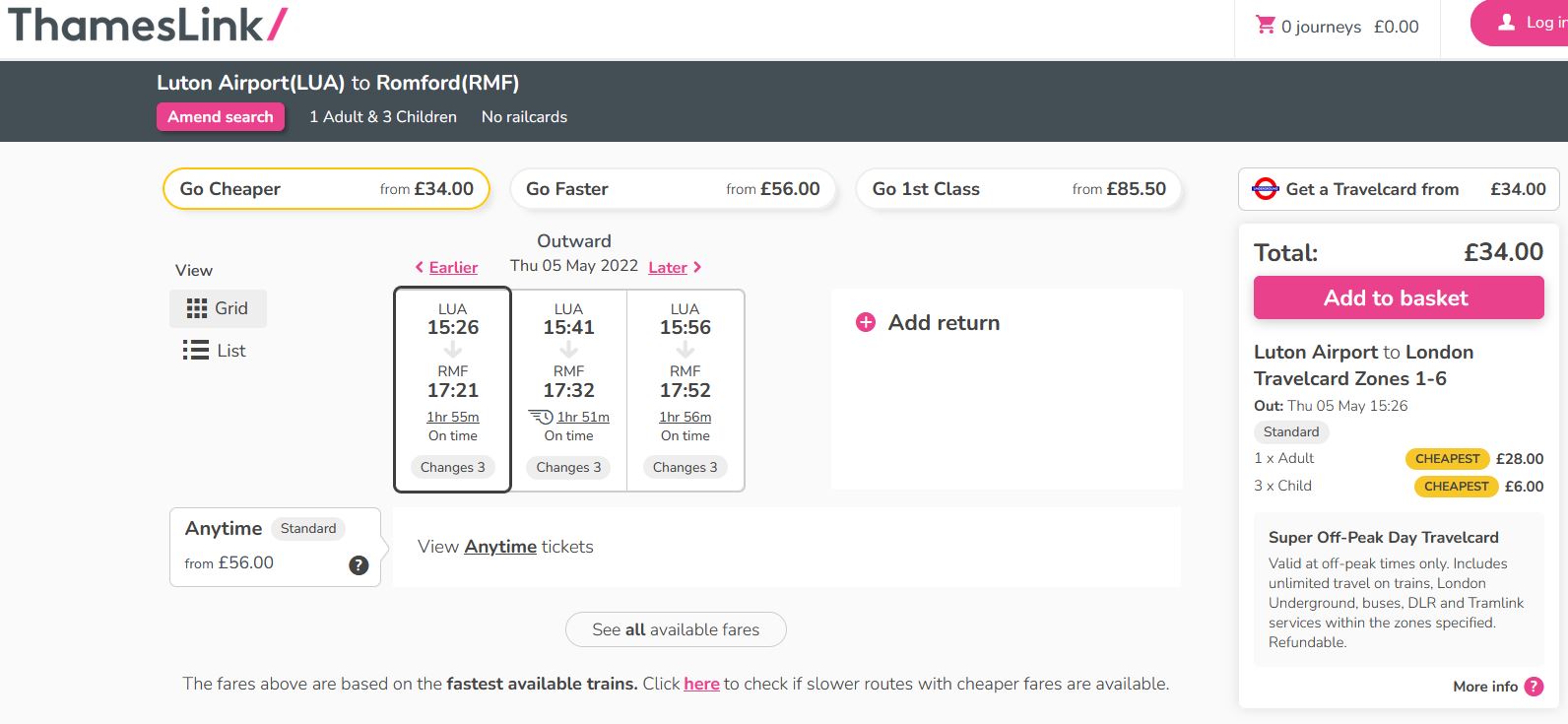Open the More info question mark icon
This screenshot has width=1568, height=724.
[x=1534, y=687]
